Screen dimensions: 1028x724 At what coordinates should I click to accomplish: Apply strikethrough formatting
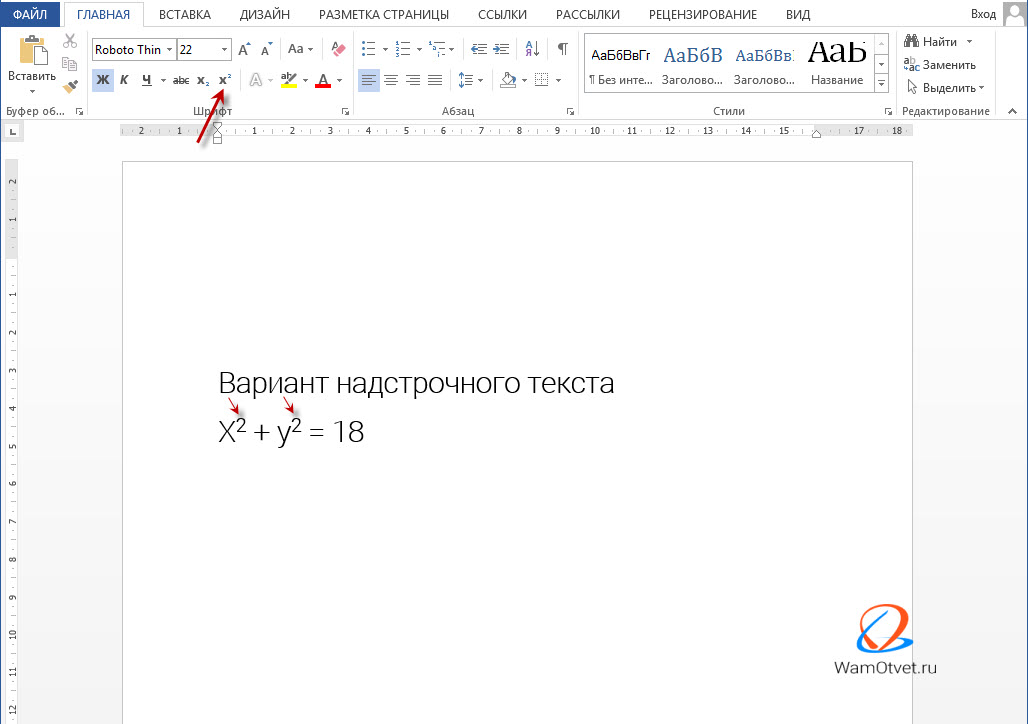[x=181, y=80]
